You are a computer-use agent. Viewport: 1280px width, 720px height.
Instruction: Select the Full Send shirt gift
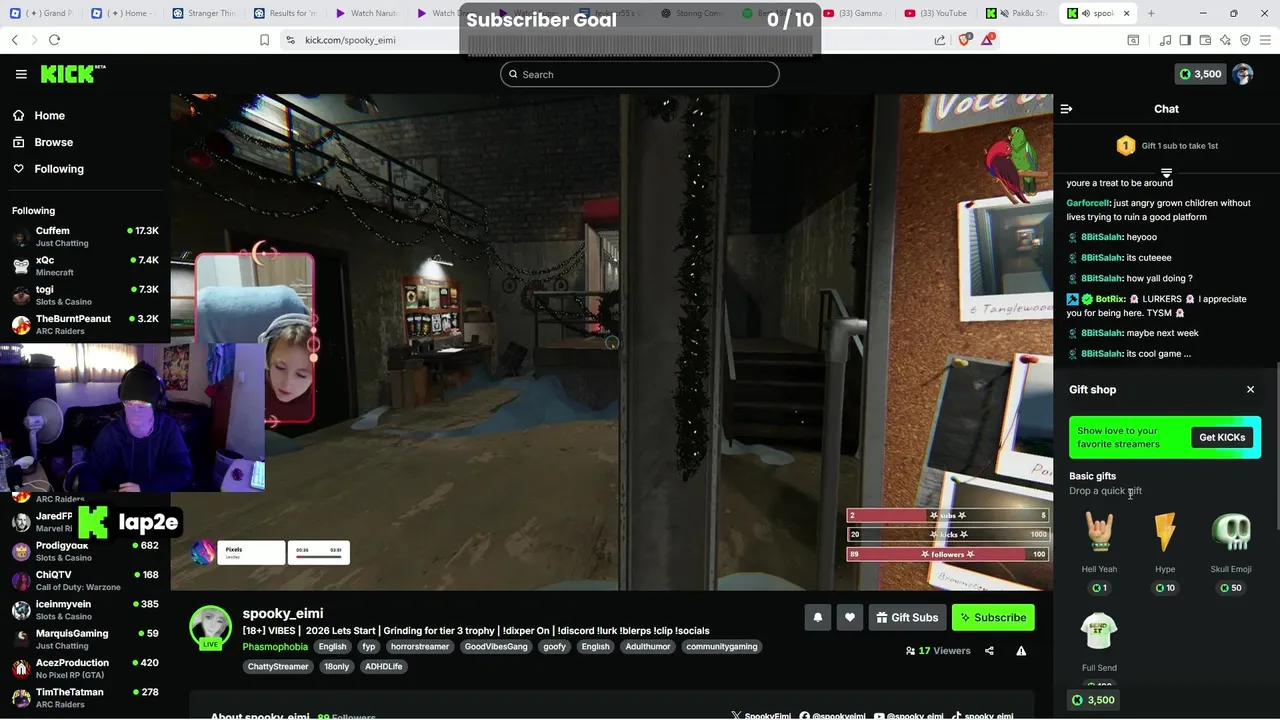click(1099, 645)
